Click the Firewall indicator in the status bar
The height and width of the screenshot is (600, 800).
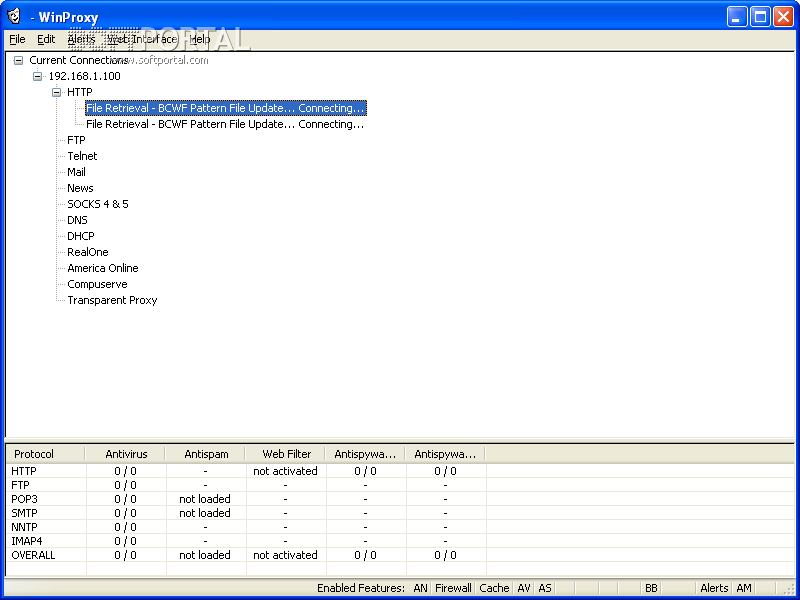pyautogui.click(x=453, y=588)
